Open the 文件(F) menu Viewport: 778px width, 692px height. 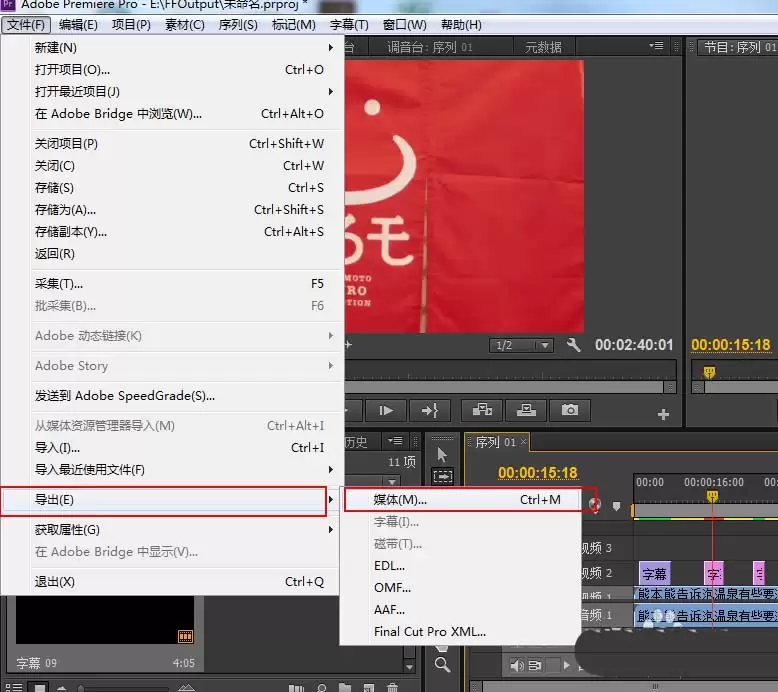pyautogui.click(x=26, y=25)
